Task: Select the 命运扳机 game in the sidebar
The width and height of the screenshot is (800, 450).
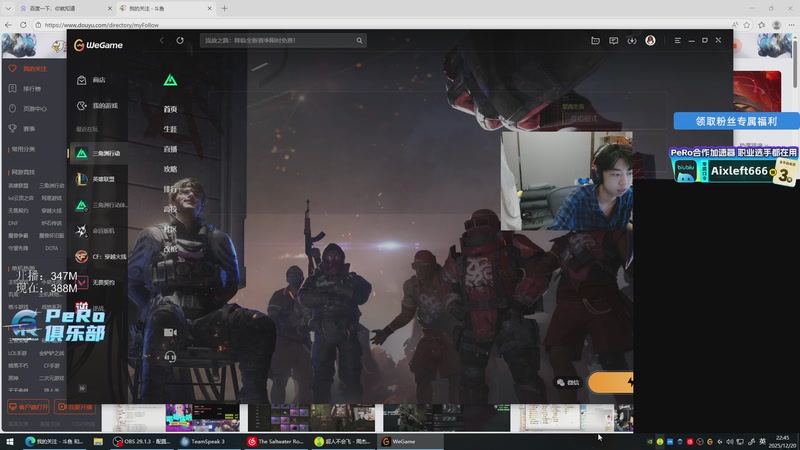Action: tap(98, 231)
